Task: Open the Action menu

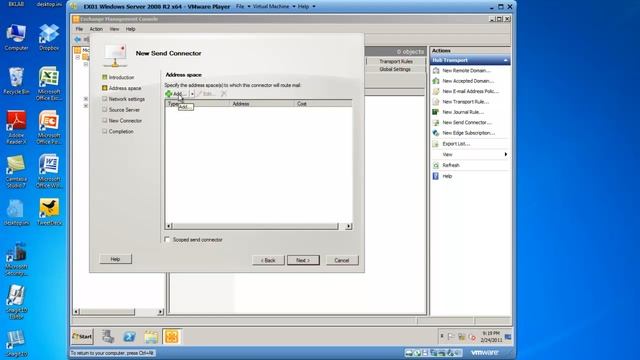Action: [x=96, y=29]
